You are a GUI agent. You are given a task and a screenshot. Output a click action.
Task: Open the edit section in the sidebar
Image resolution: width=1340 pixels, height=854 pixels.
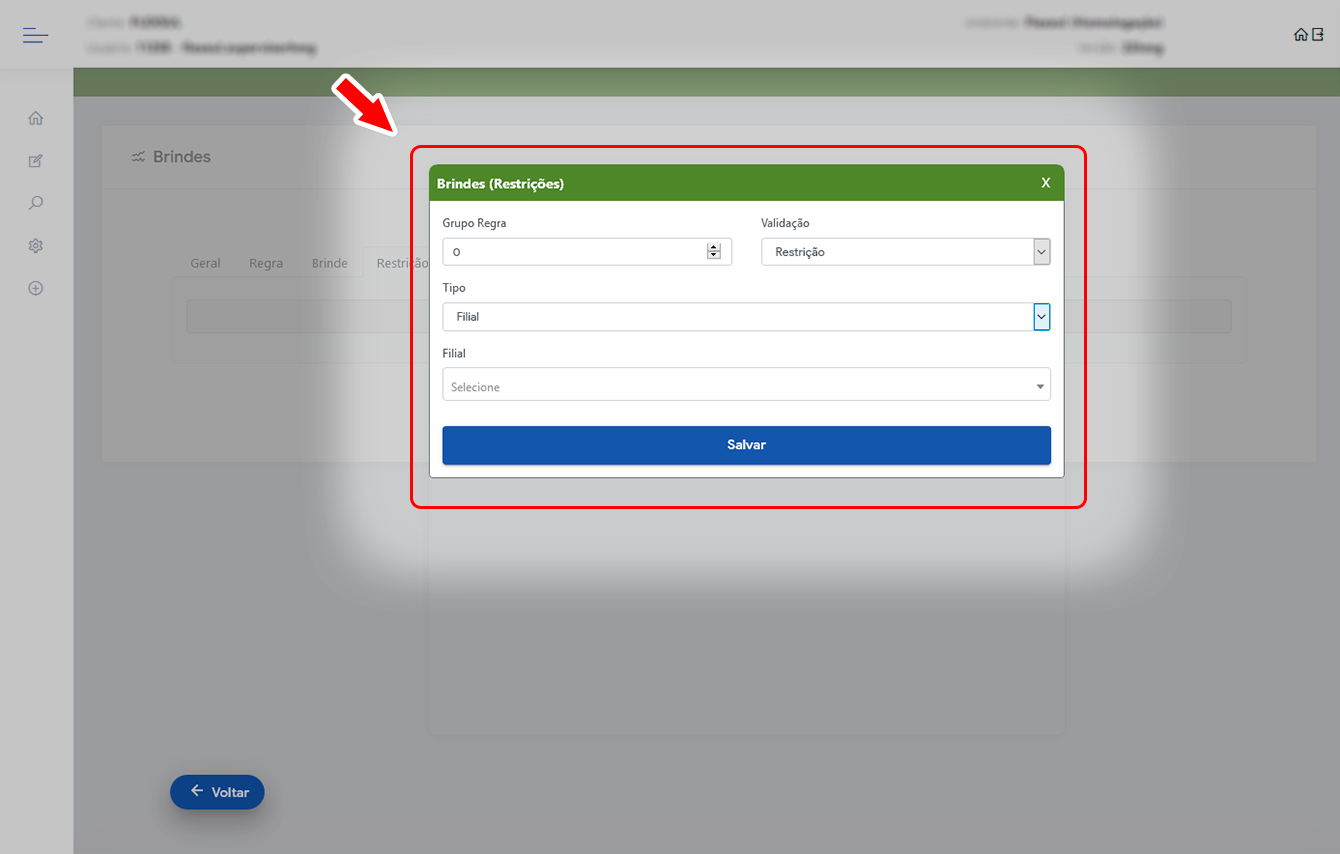(36, 161)
